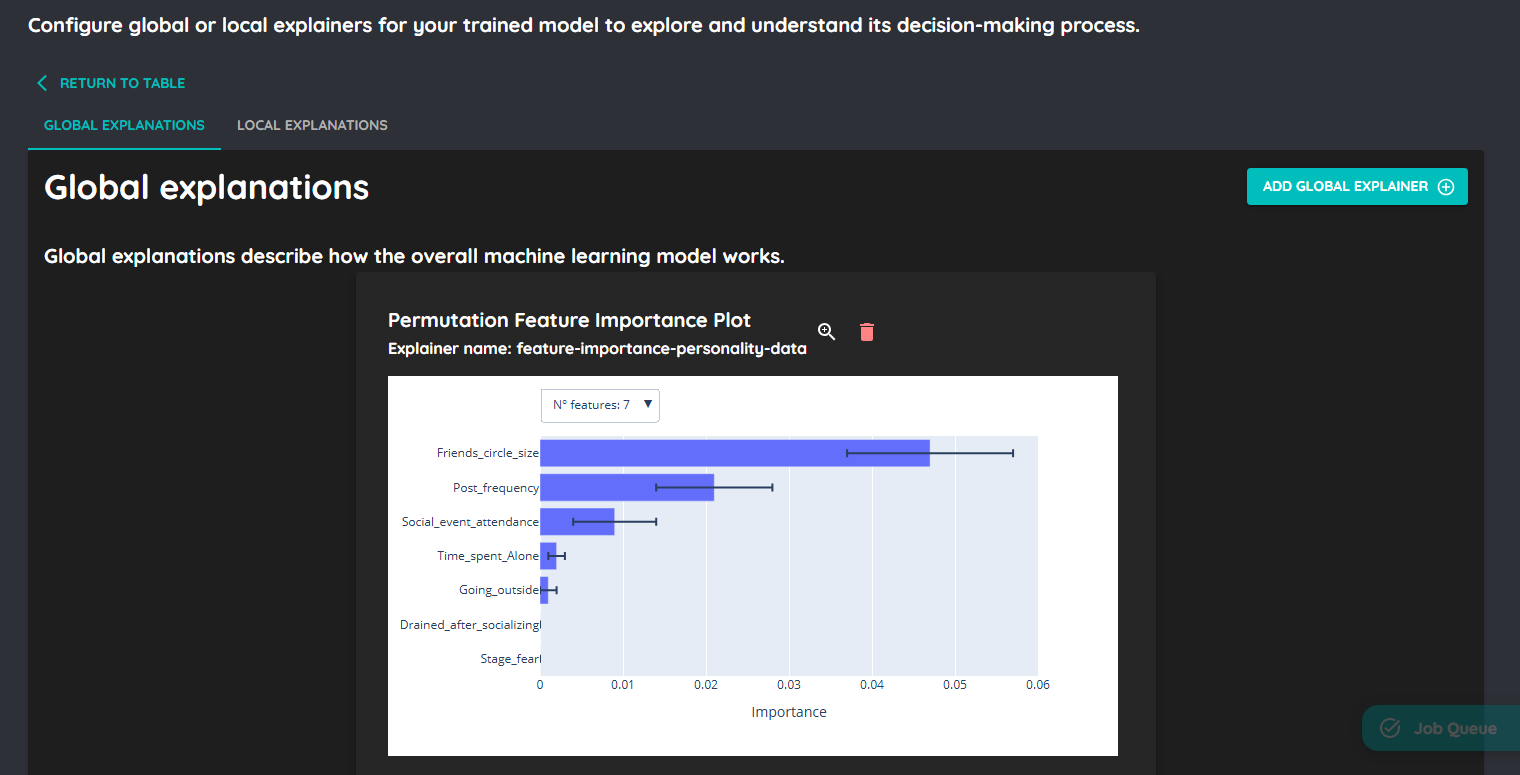The image size is (1520, 775).
Task: Click the dropdown arrow next to N° features: 7
Action: point(648,404)
